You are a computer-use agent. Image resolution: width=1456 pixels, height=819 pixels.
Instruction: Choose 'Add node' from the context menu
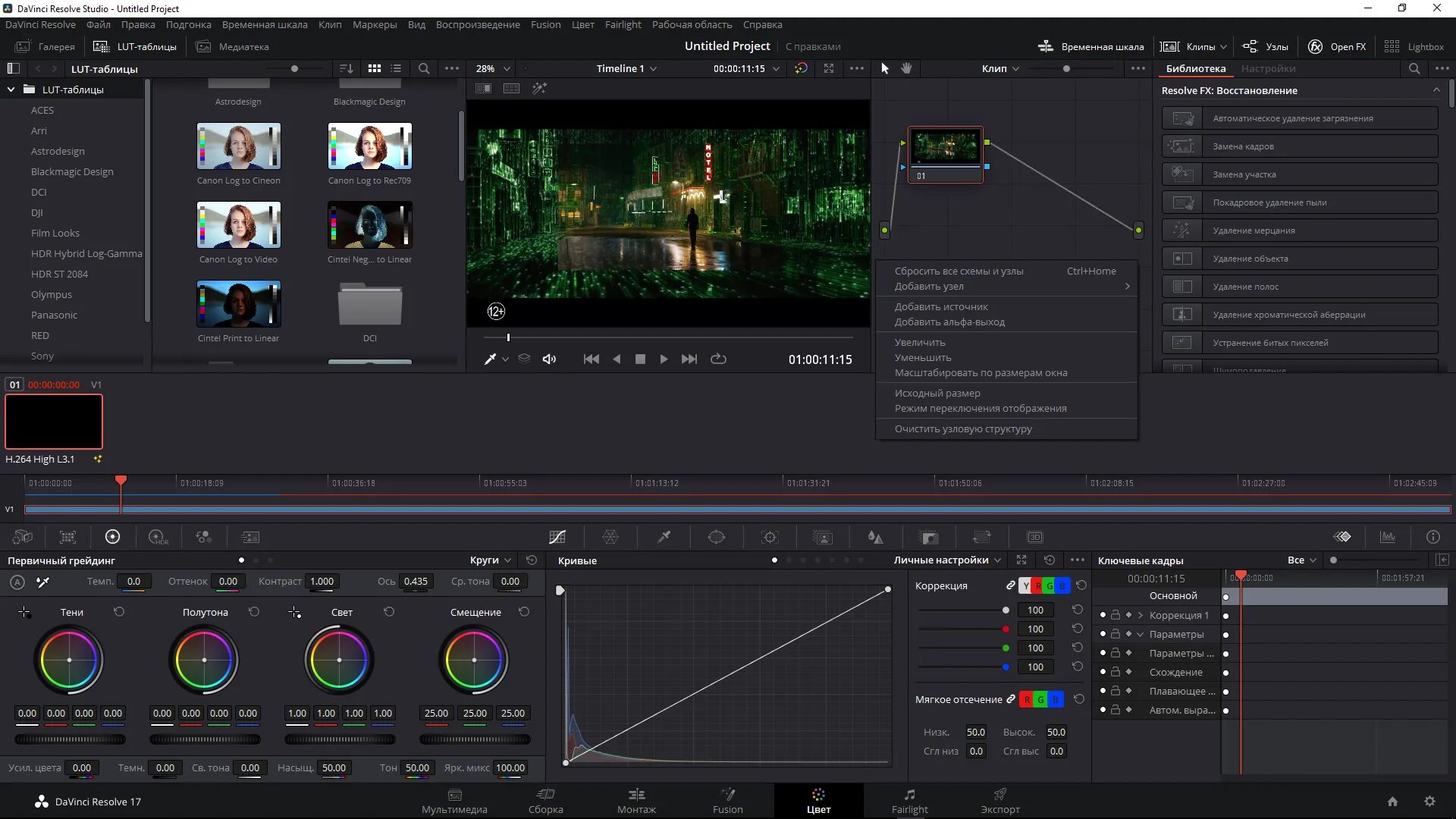[x=929, y=286]
